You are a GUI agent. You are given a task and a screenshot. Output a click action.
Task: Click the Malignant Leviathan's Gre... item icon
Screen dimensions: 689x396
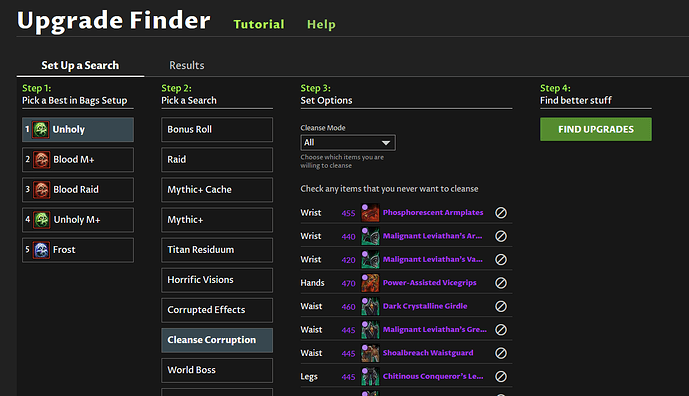pyautogui.click(x=370, y=330)
